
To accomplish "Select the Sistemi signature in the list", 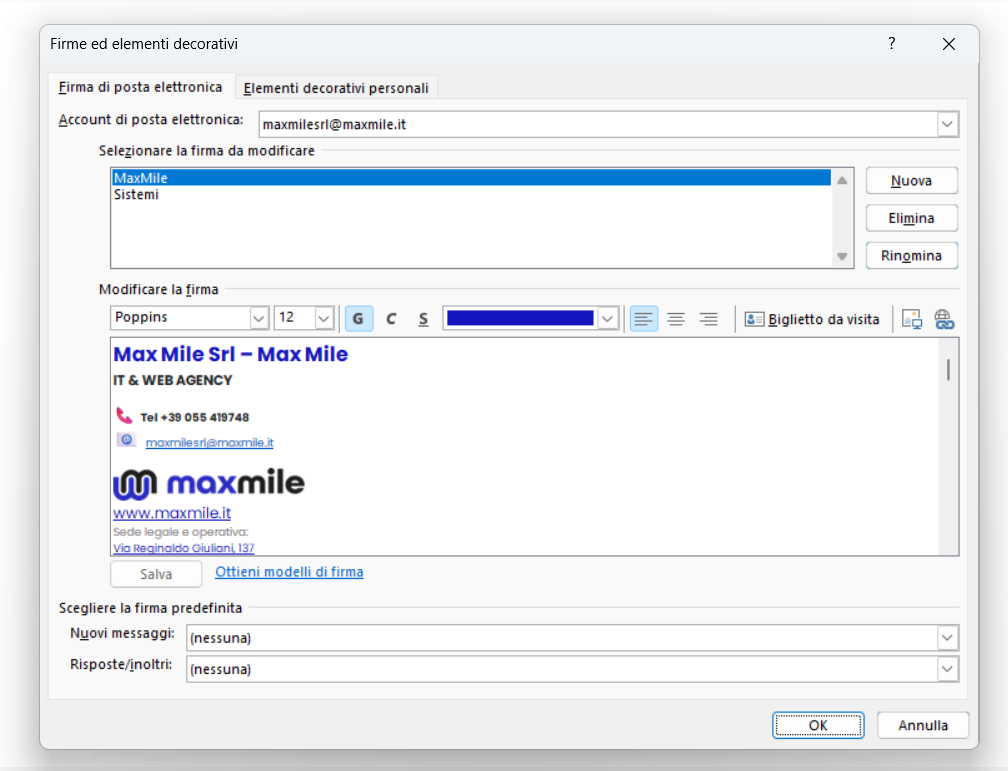I will coord(471,194).
